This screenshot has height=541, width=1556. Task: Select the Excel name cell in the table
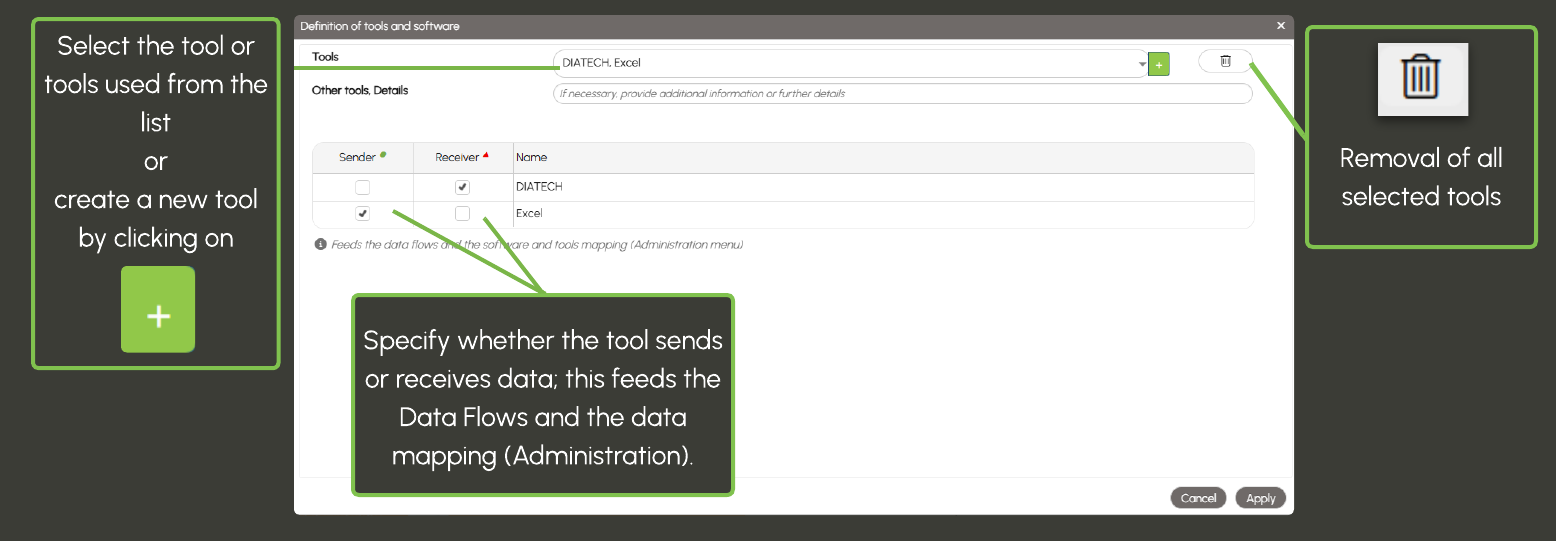pyautogui.click(x=530, y=214)
